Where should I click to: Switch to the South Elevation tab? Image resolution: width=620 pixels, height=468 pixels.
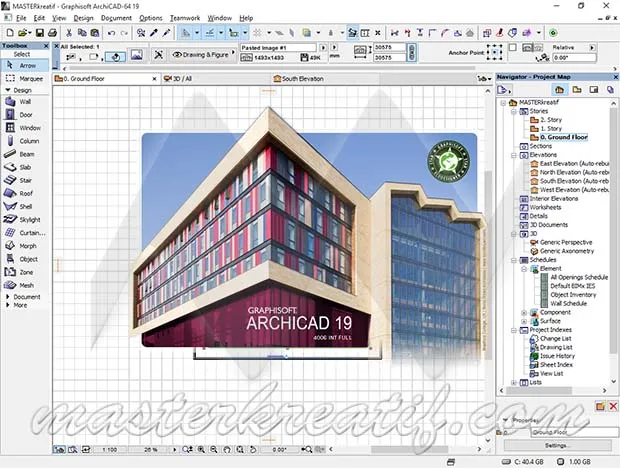coord(325,79)
